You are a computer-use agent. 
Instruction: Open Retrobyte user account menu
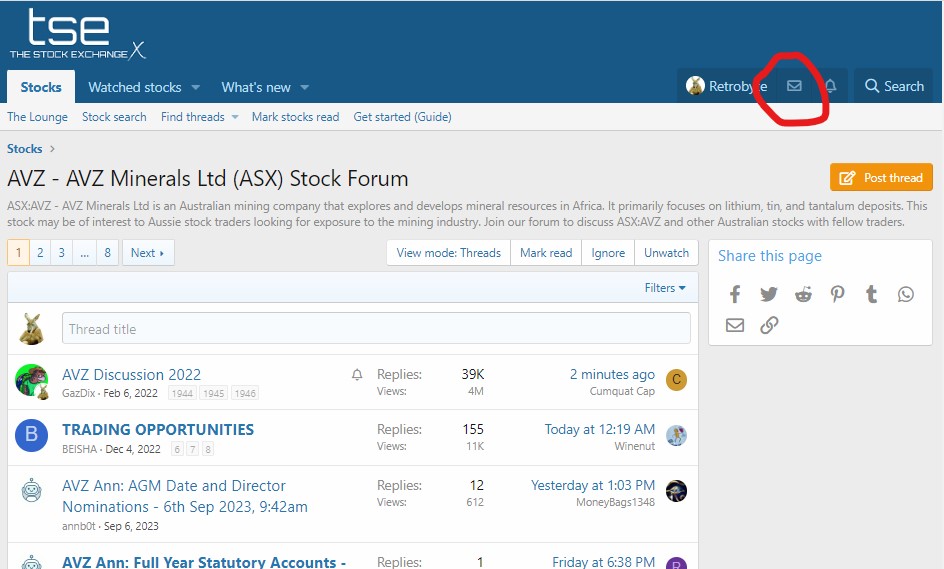pos(727,86)
